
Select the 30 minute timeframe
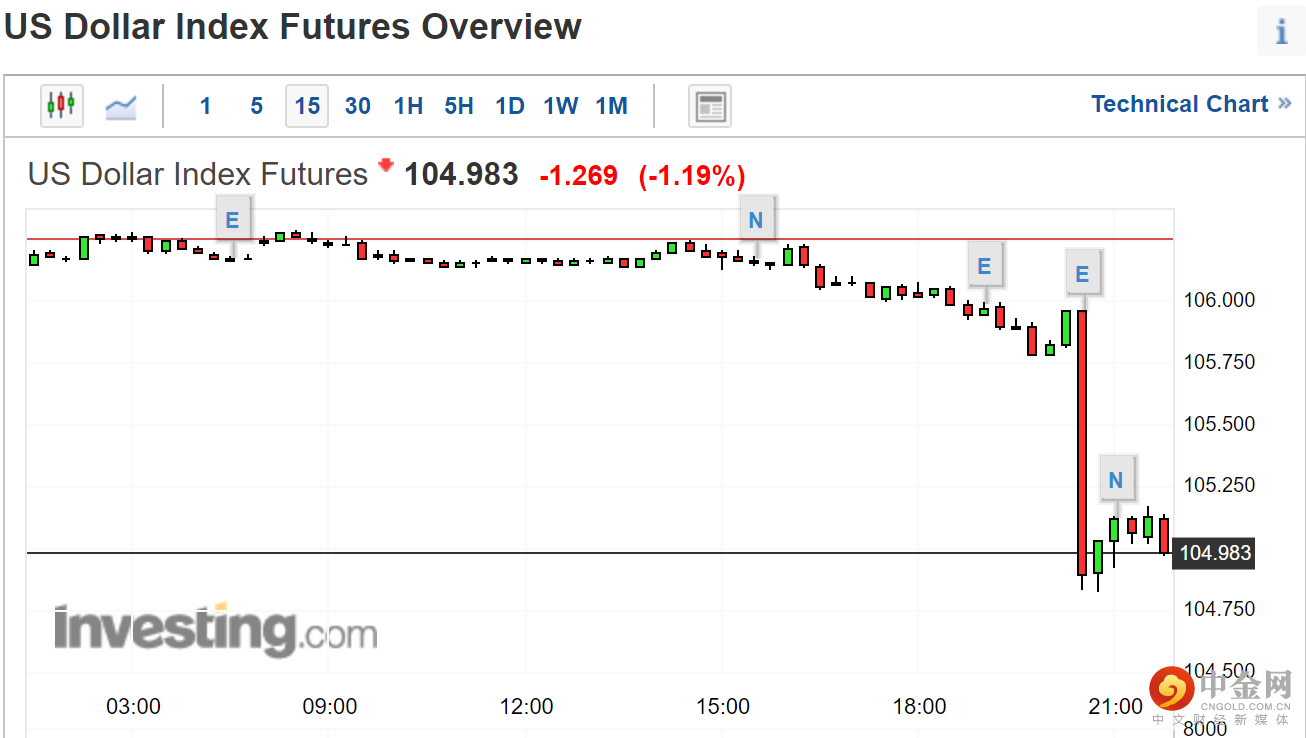tap(358, 106)
